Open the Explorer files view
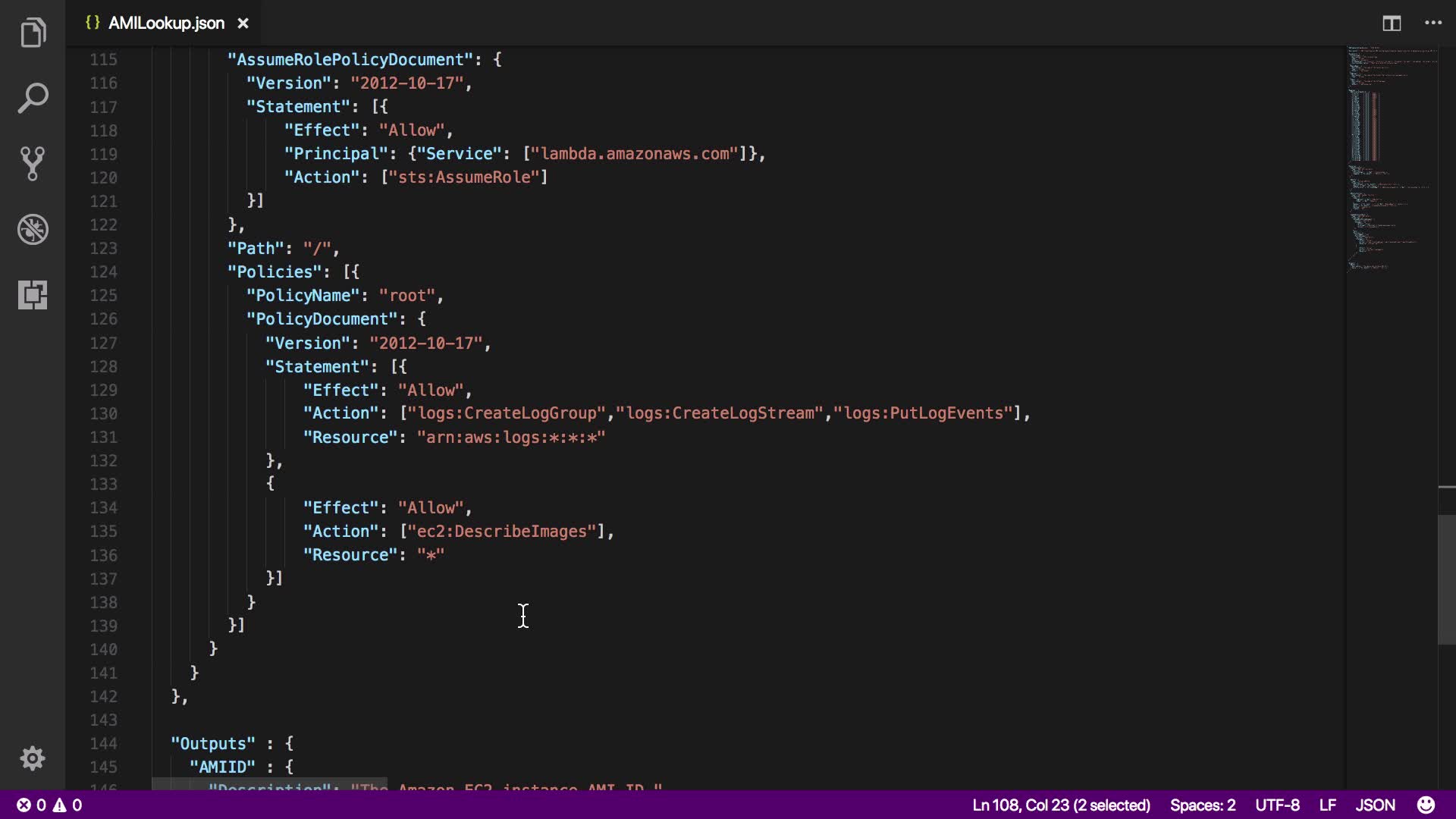The width and height of the screenshot is (1456, 819). click(33, 33)
